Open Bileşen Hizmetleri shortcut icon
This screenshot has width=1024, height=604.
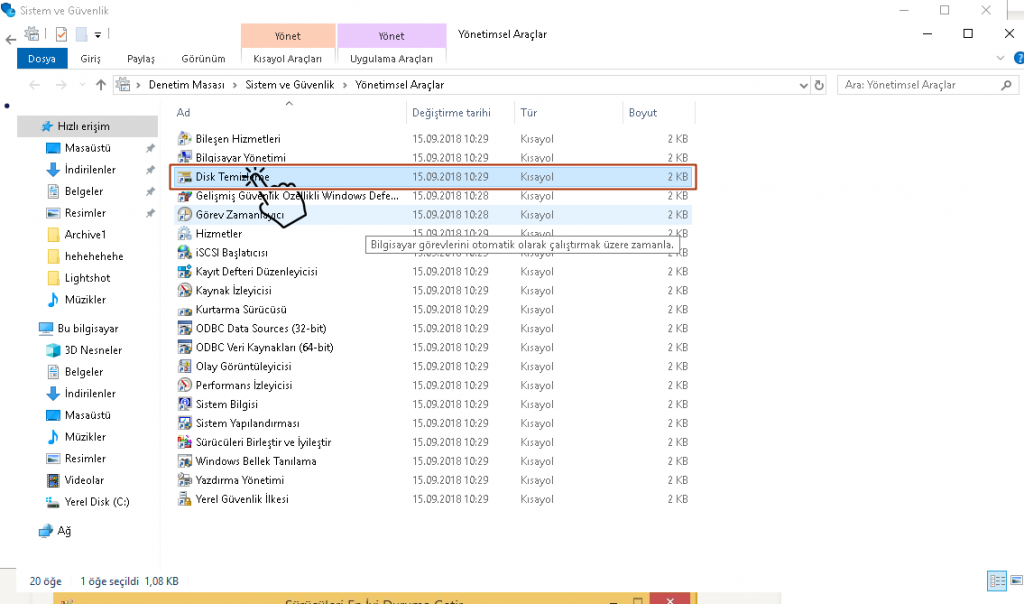185,138
